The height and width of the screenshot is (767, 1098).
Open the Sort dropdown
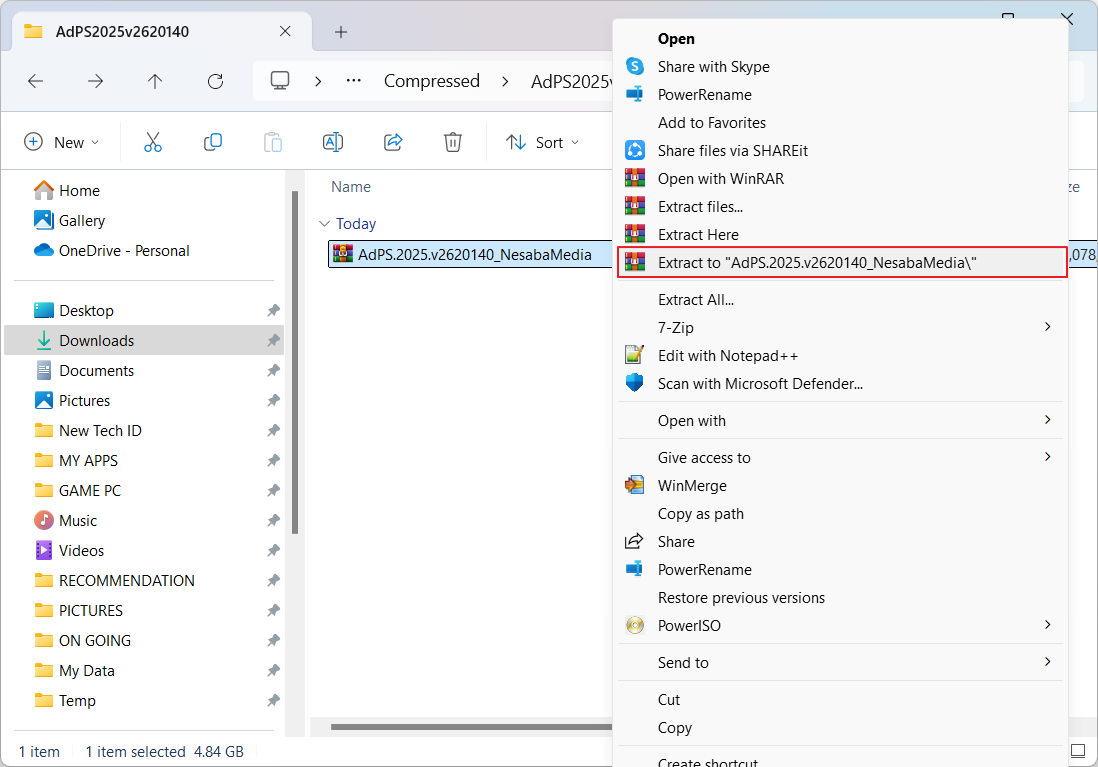pyautogui.click(x=543, y=142)
